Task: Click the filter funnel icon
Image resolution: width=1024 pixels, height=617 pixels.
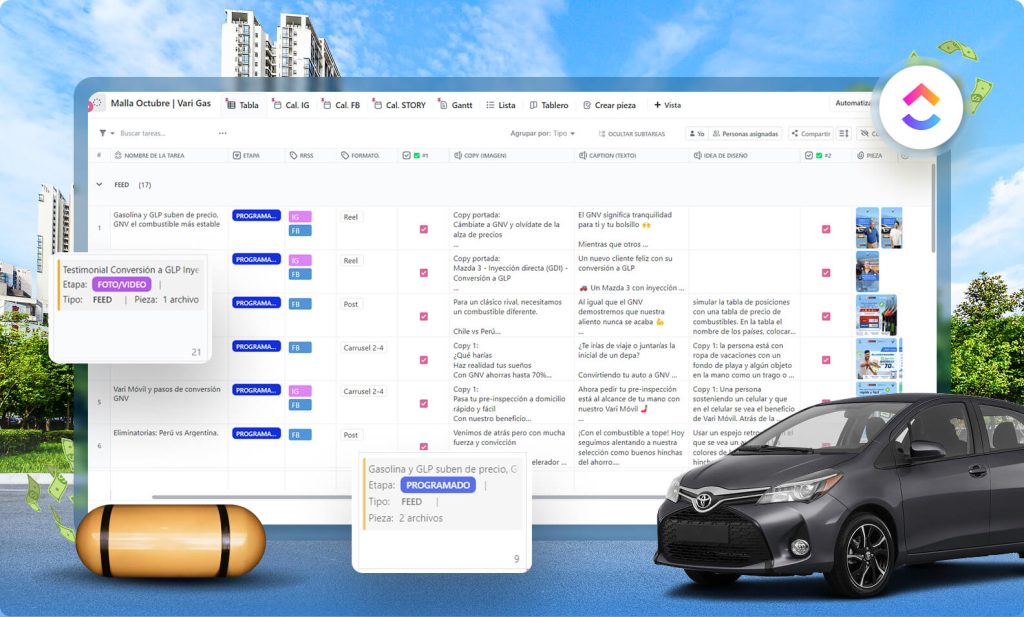Action: click(103, 133)
